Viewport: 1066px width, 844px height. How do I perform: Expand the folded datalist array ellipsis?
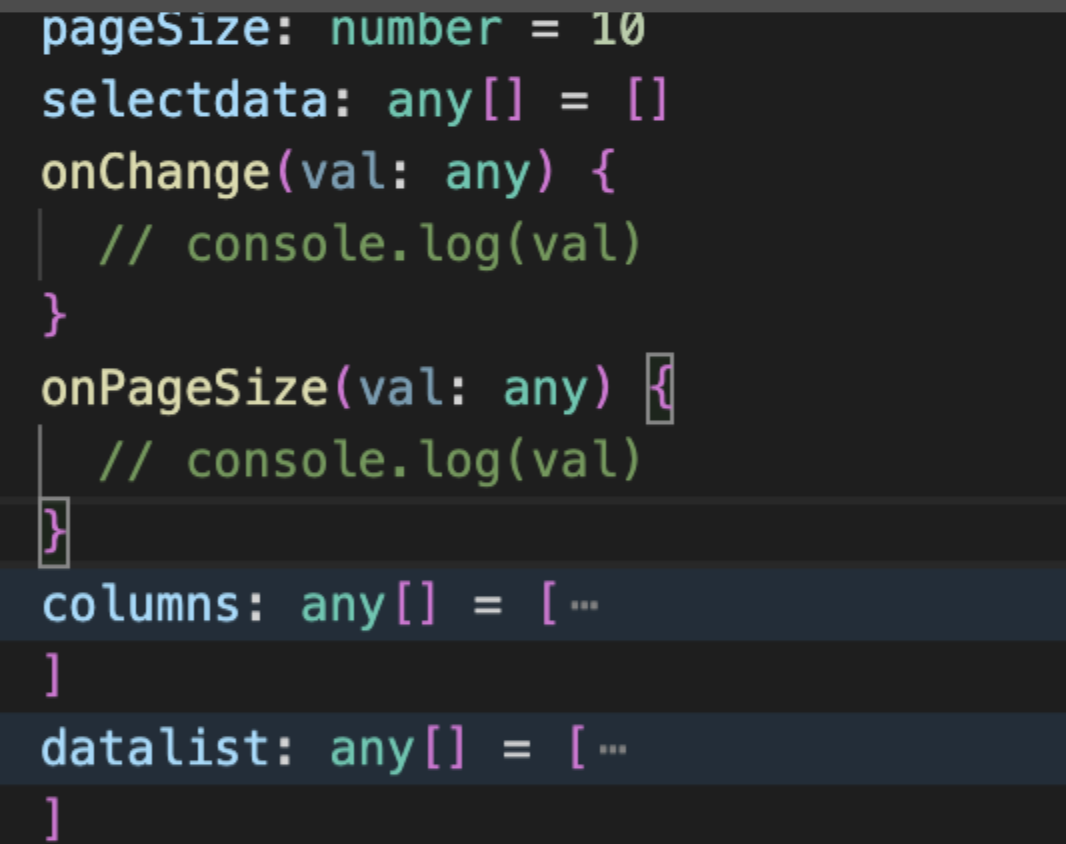613,749
